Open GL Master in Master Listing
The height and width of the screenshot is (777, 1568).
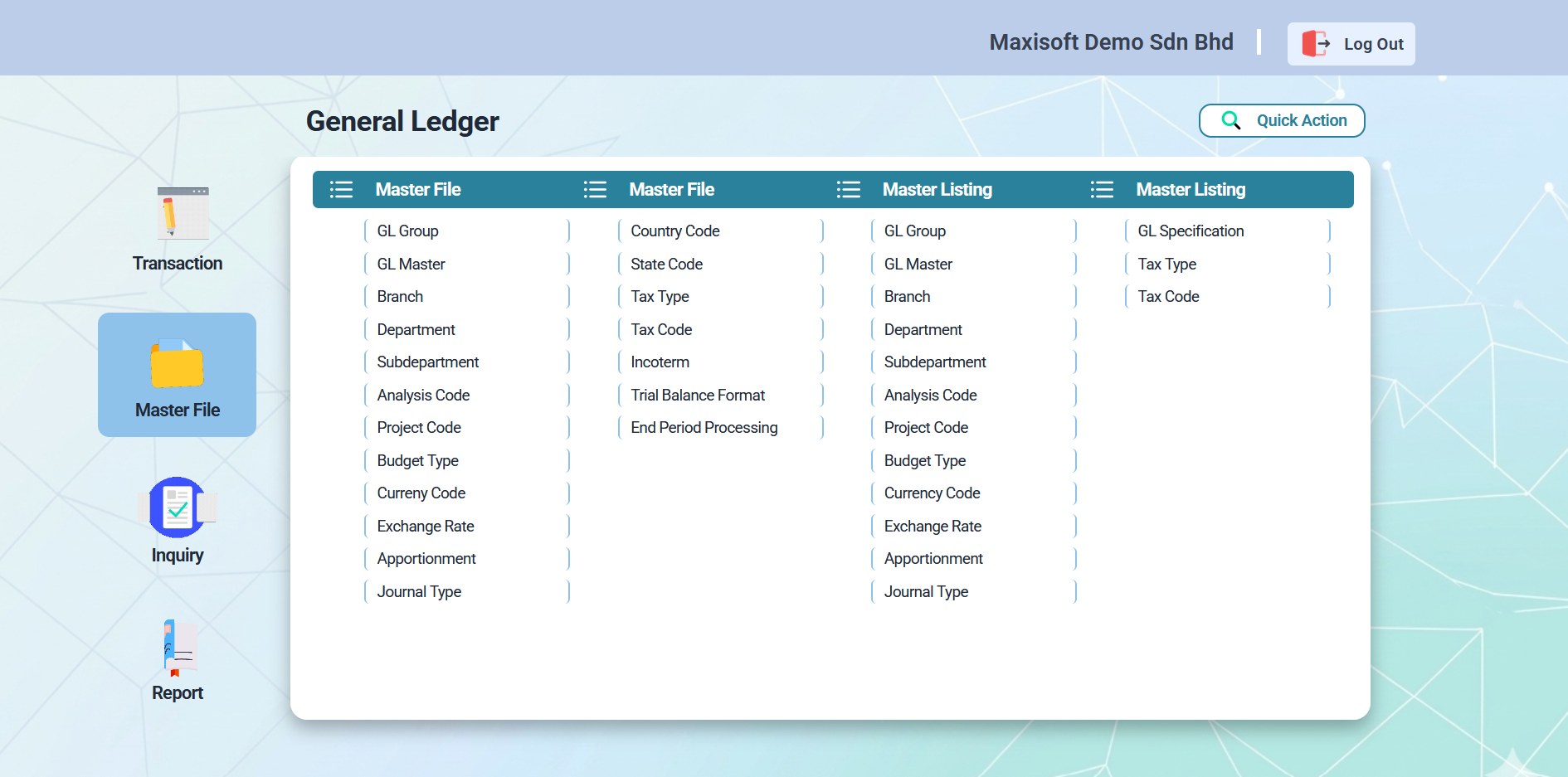974,264
